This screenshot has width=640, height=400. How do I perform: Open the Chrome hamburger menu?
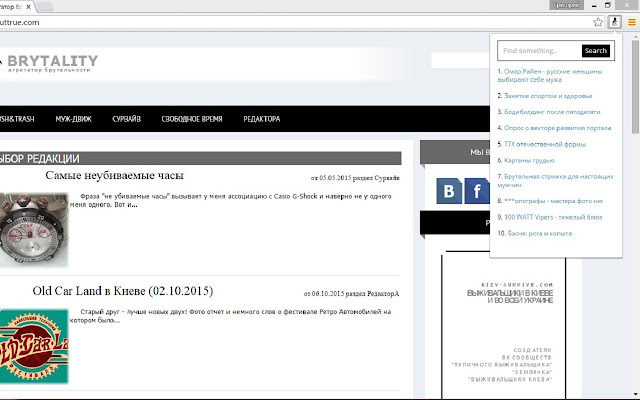(631, 22)
